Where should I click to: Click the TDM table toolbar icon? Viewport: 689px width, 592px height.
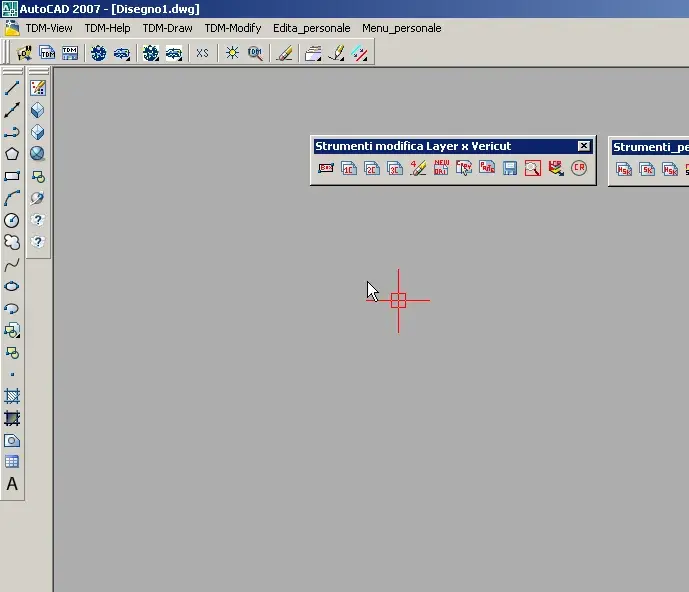click(70, 53)
